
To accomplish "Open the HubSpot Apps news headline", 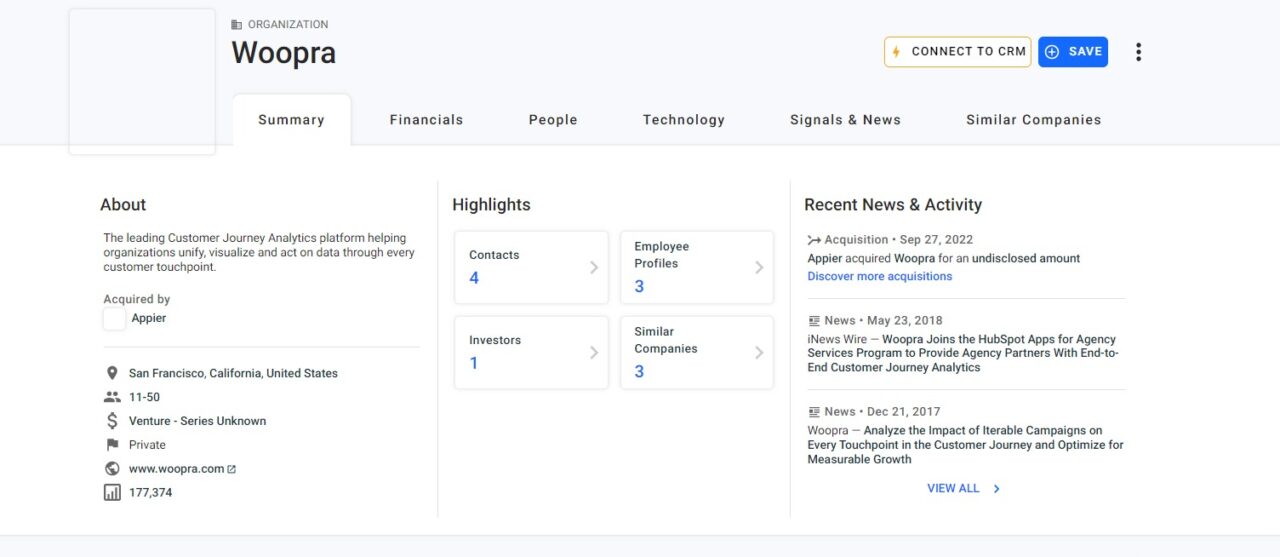I will [963, 354].
